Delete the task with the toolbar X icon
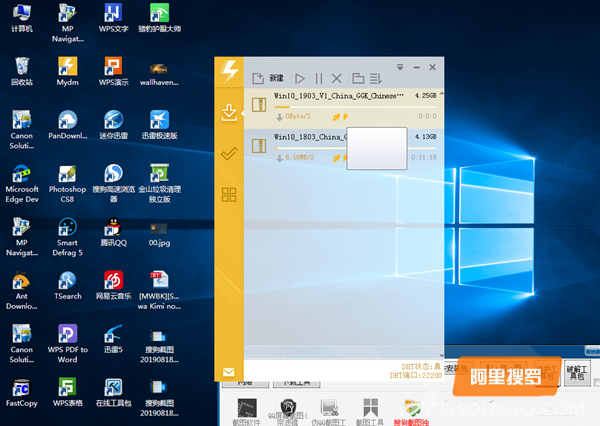This screenshot has height=426, width=600. 337,79
